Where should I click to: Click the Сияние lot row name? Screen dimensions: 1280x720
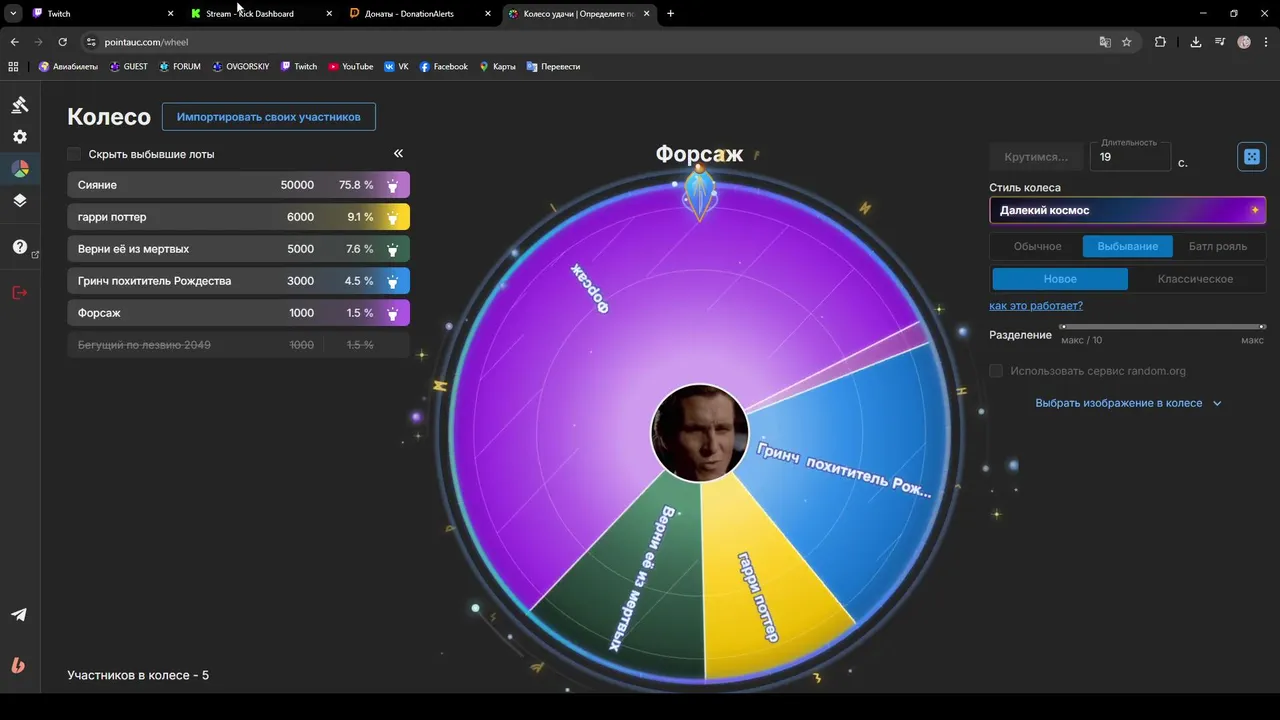pyautogui.click(x=97, y=185)
